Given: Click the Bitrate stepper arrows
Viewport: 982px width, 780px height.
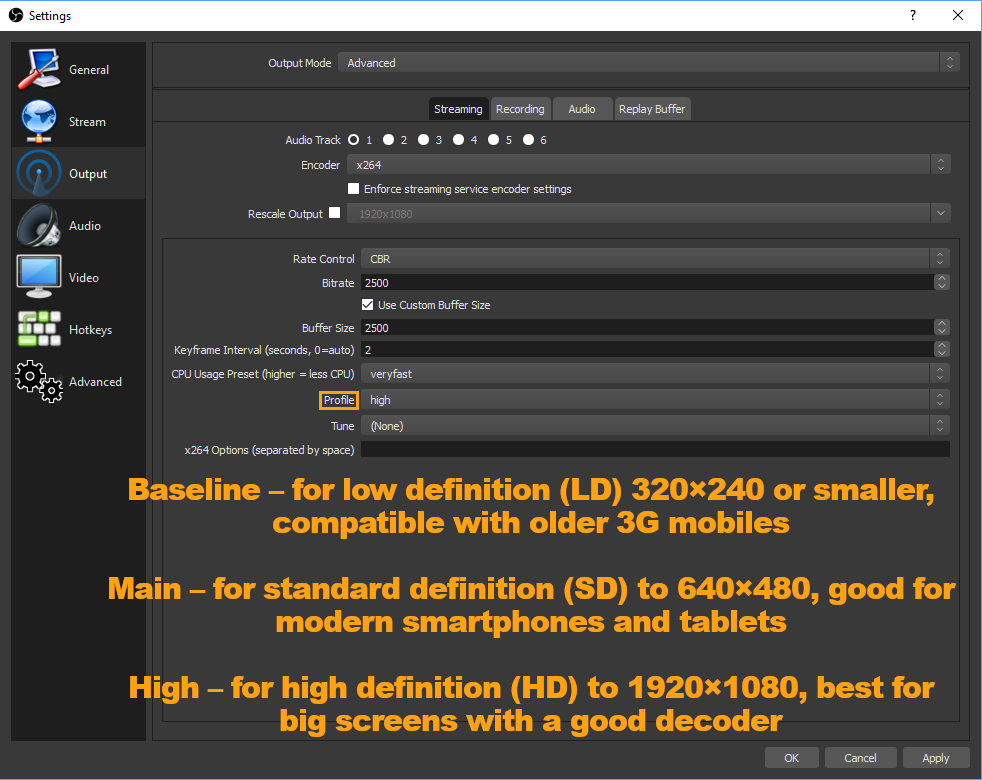Looking at the screenshot, I should pyautogui.click(x=941, y=283).
